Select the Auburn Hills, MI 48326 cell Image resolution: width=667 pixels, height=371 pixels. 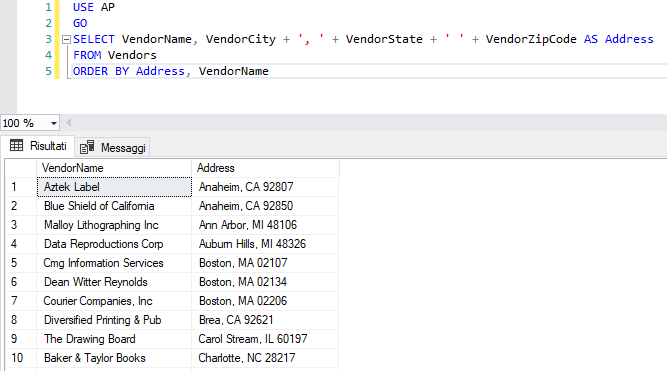(x=265, y=244)
